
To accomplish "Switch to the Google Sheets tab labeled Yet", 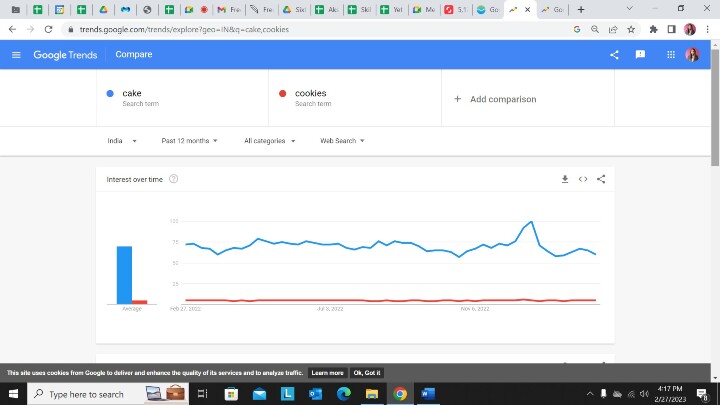I will coord(391,10).
